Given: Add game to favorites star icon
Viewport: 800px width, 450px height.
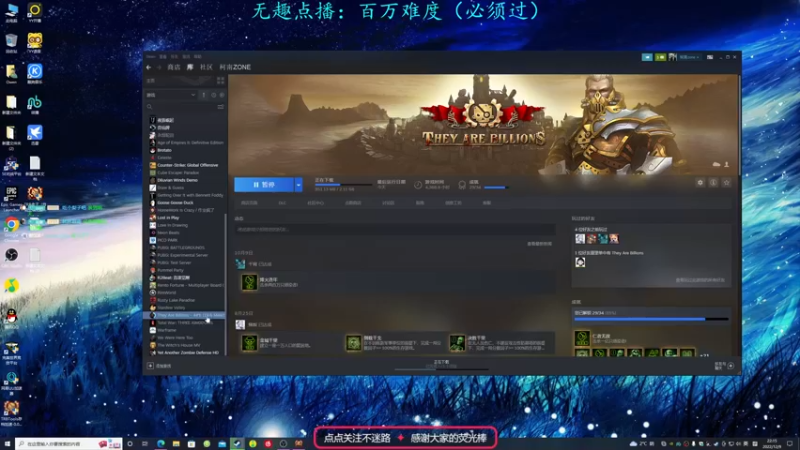Looking at the screenshot, I should pos(727,183).
